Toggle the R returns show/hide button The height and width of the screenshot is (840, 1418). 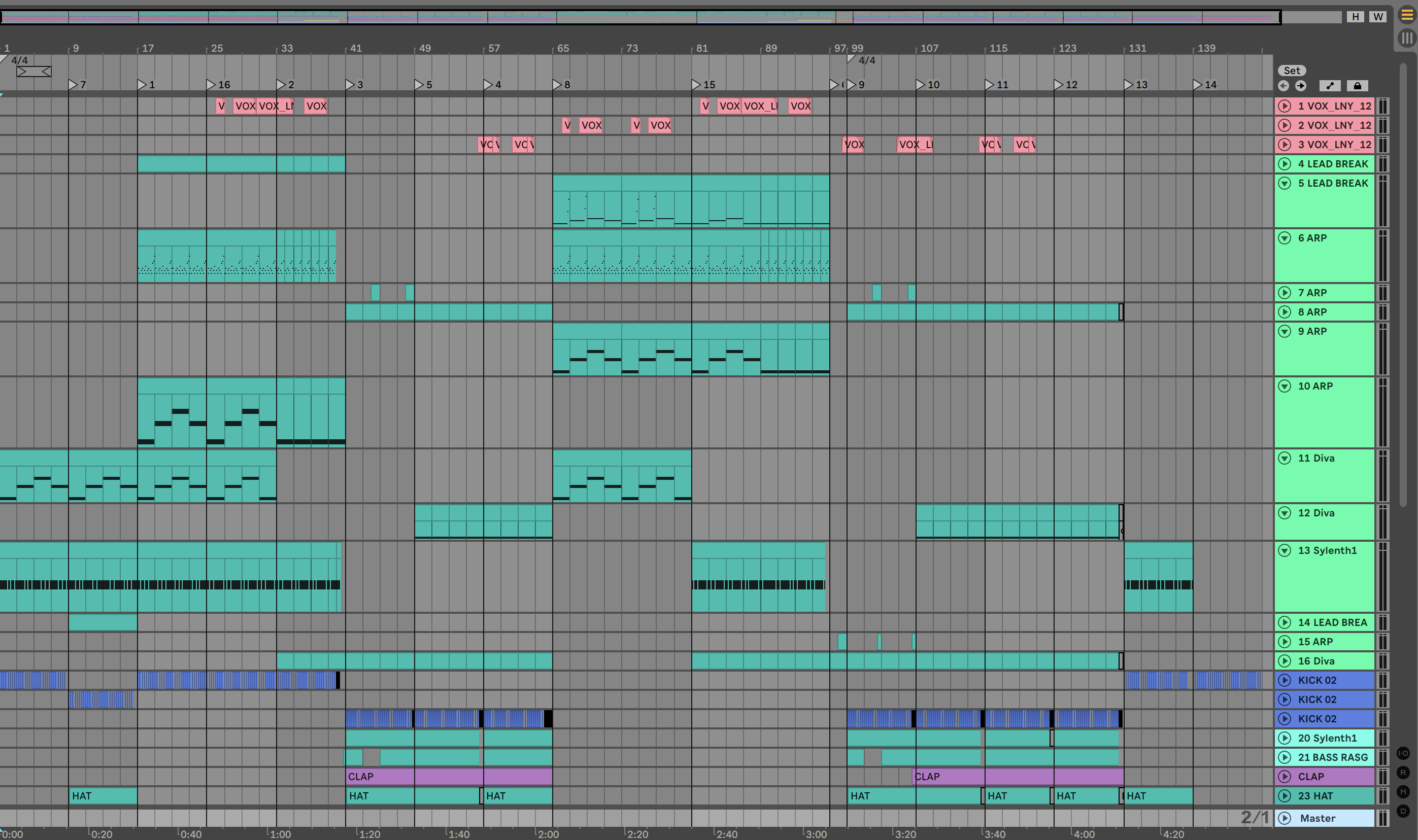[1403, 773]
